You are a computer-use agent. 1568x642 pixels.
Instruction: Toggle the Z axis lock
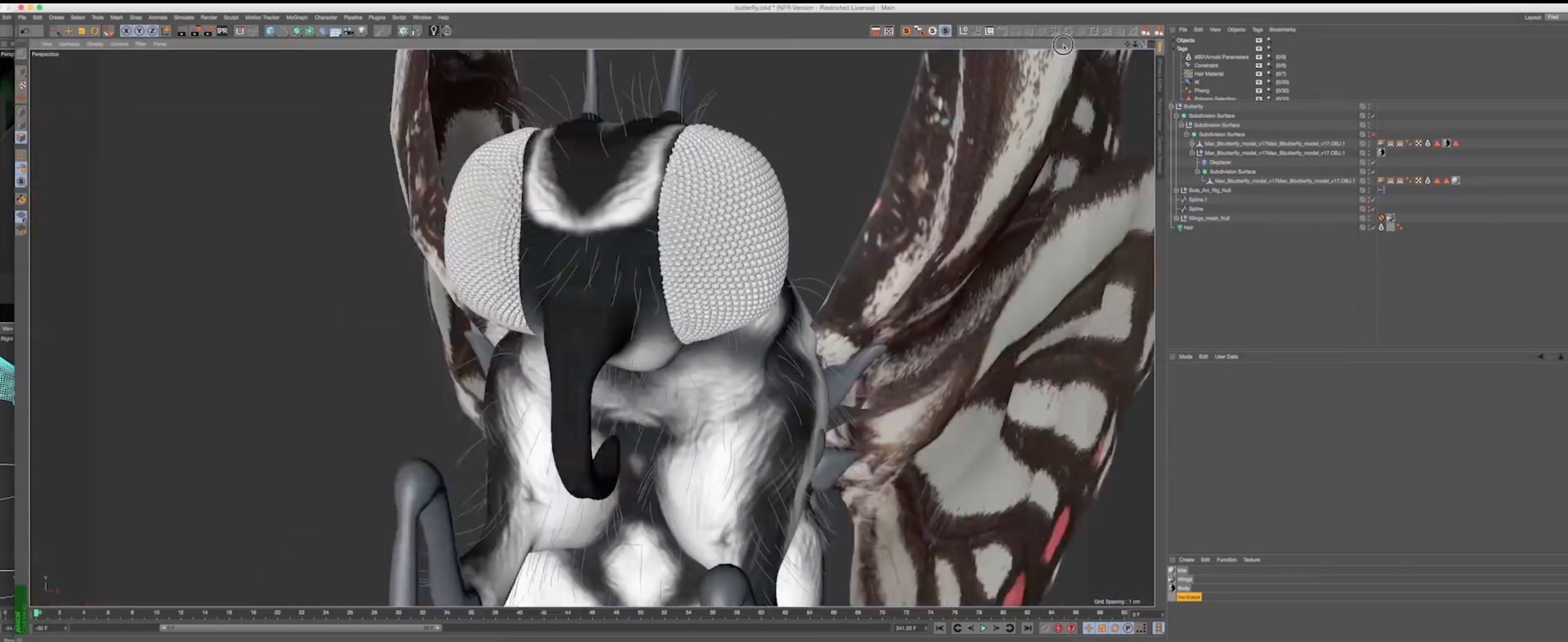click(x=152, y=31)
